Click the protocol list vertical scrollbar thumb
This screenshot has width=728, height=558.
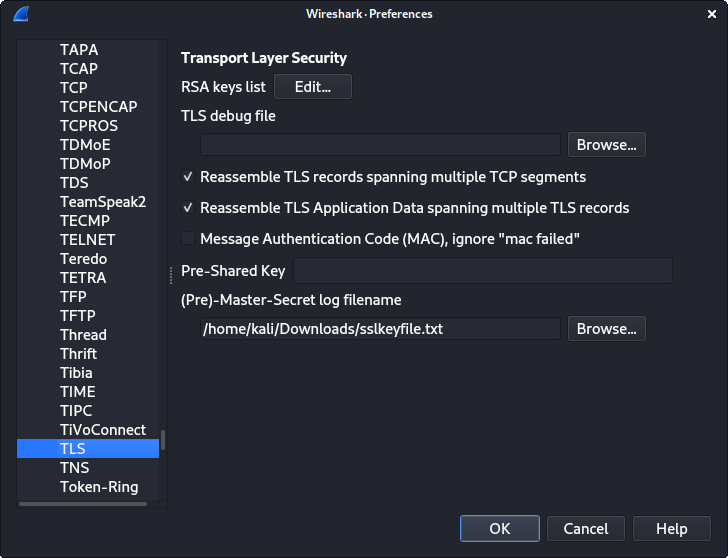163,440
